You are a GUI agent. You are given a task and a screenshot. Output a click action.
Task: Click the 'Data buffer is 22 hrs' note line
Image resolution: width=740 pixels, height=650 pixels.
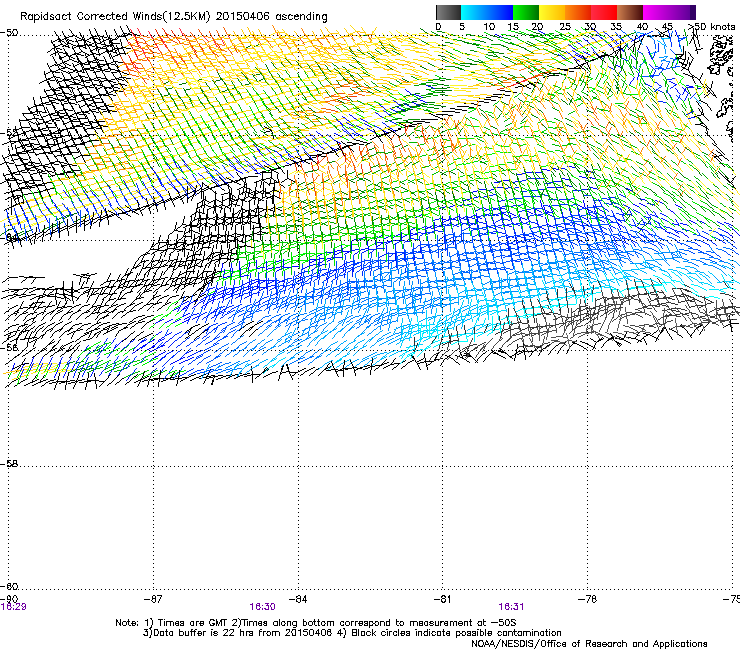[352, 633]
